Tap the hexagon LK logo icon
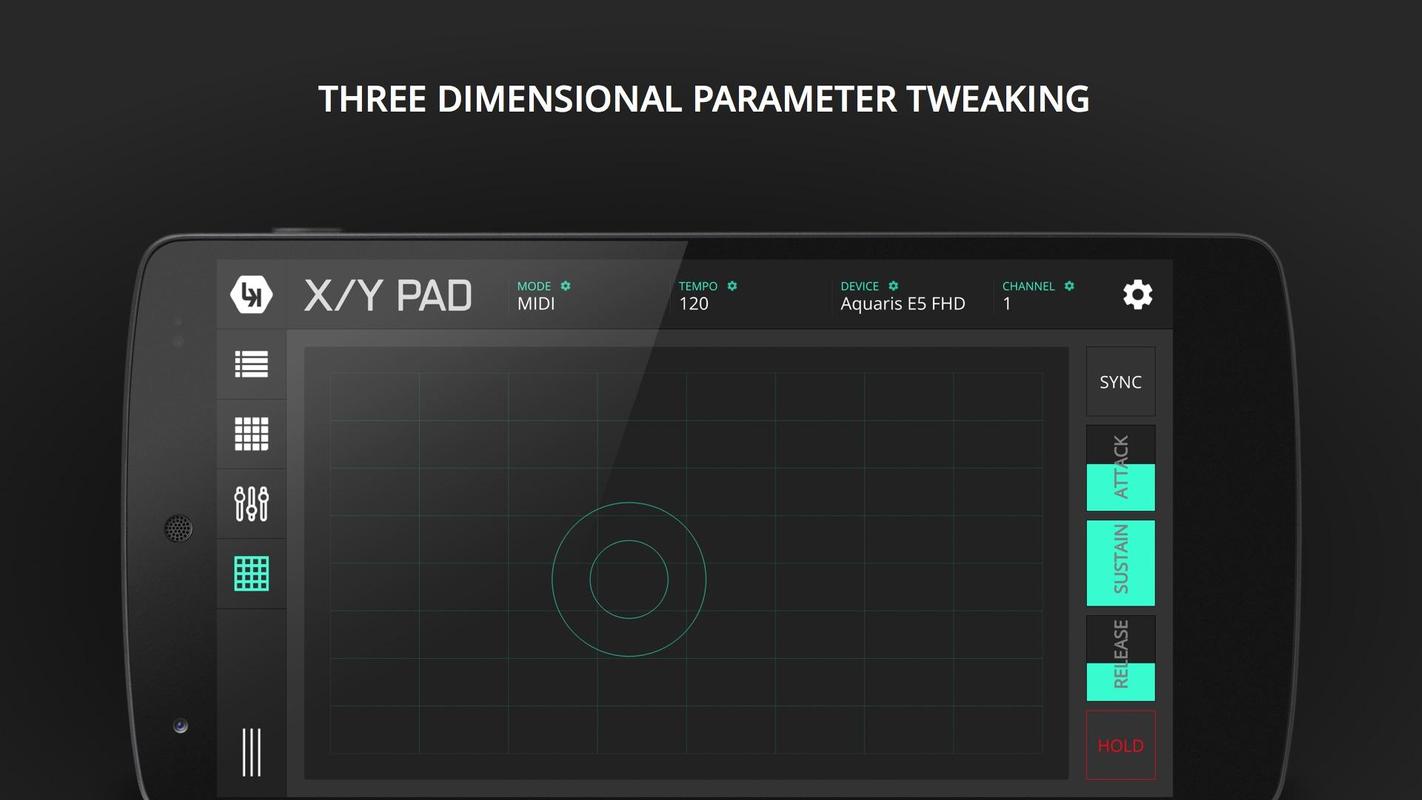The height and width of the screenshot is (800, 1422). (x=251, y=295)
